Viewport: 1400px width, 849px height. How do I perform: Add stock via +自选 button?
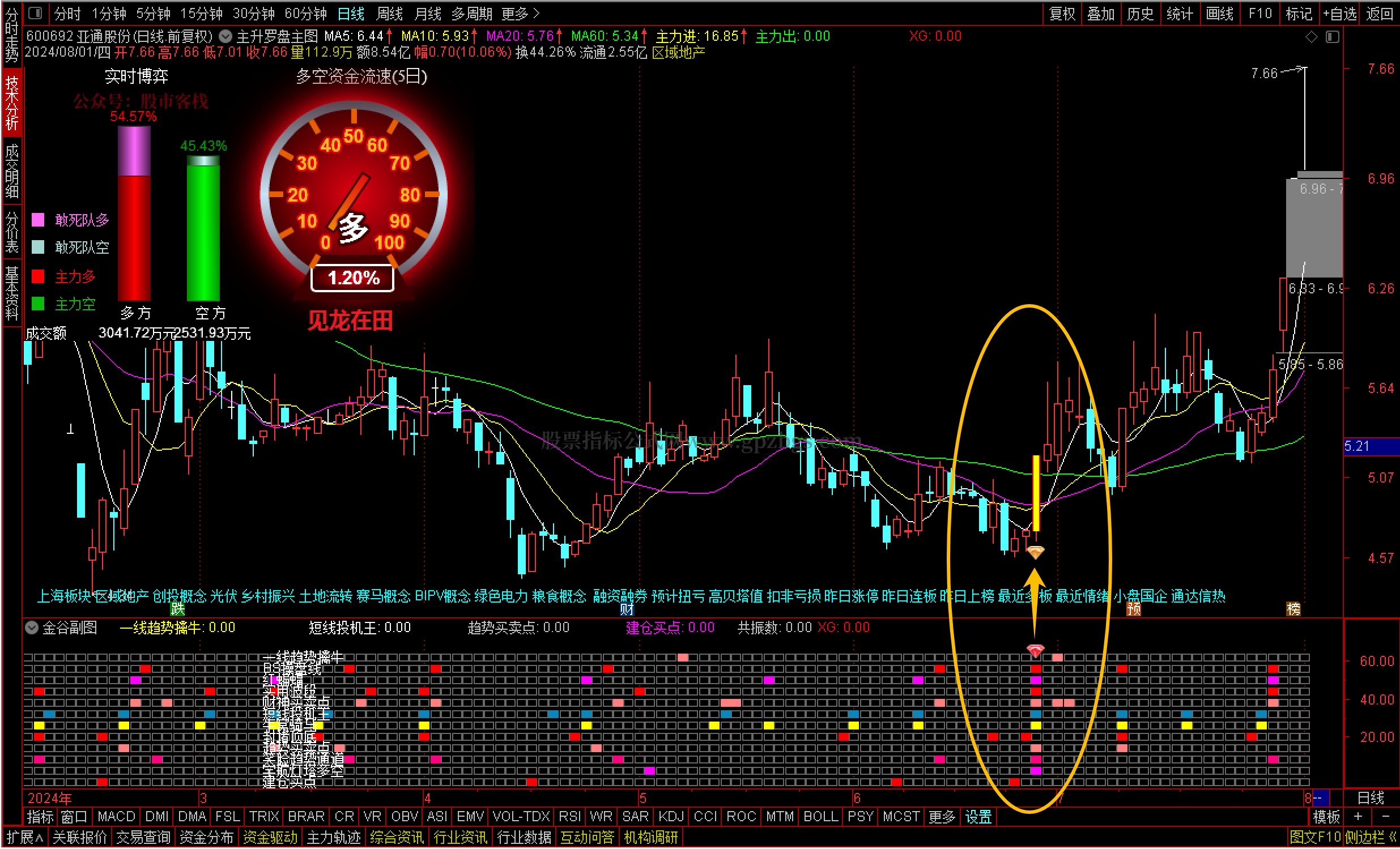click(x=1339, y=13)
